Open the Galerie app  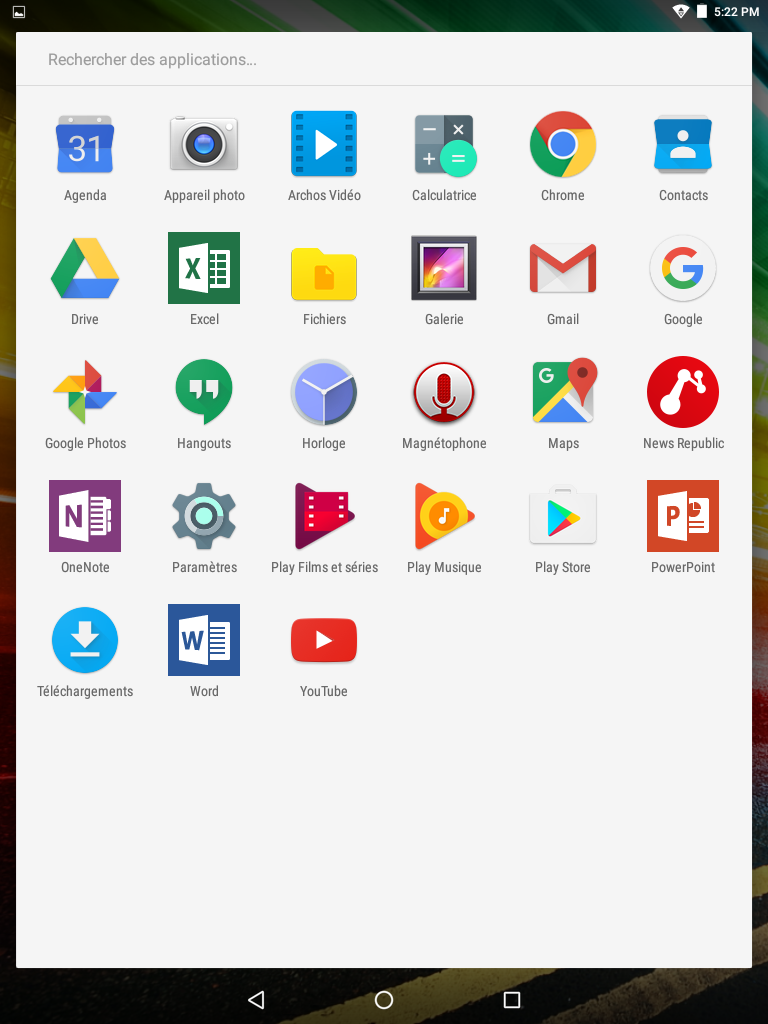[x=444, y=269]
